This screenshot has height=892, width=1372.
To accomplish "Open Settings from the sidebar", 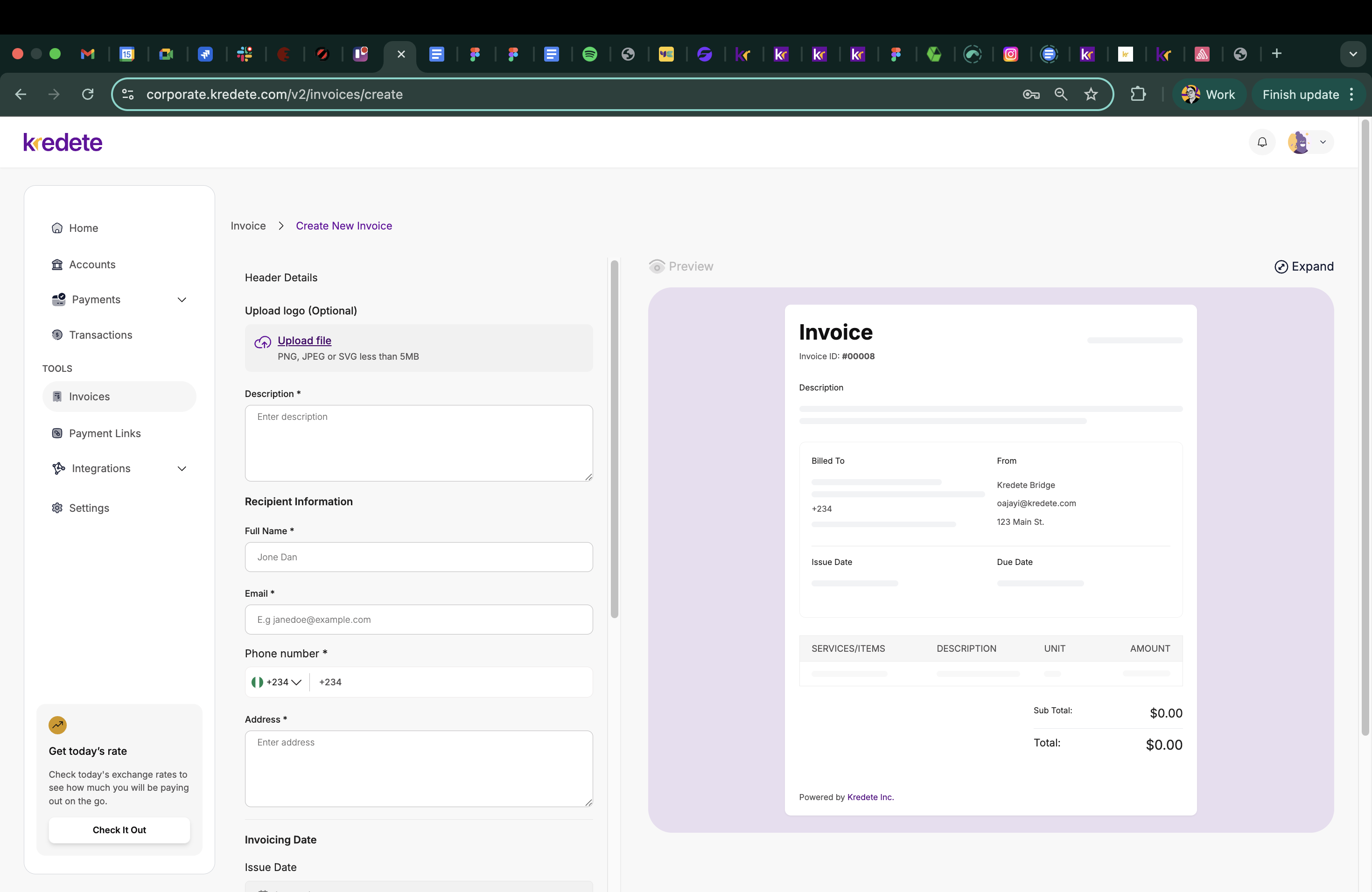I will coord(89,508).
